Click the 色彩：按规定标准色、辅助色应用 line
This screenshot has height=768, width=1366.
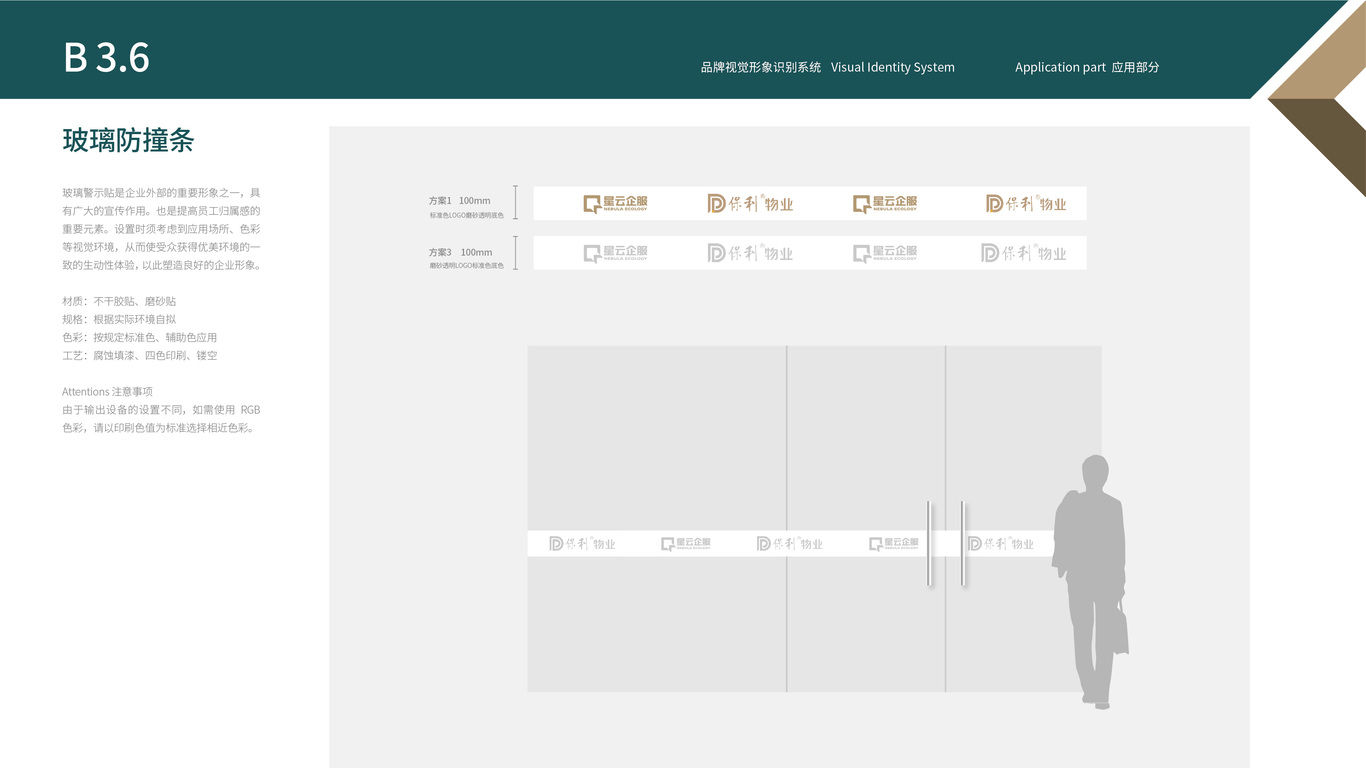click(139, 337)
